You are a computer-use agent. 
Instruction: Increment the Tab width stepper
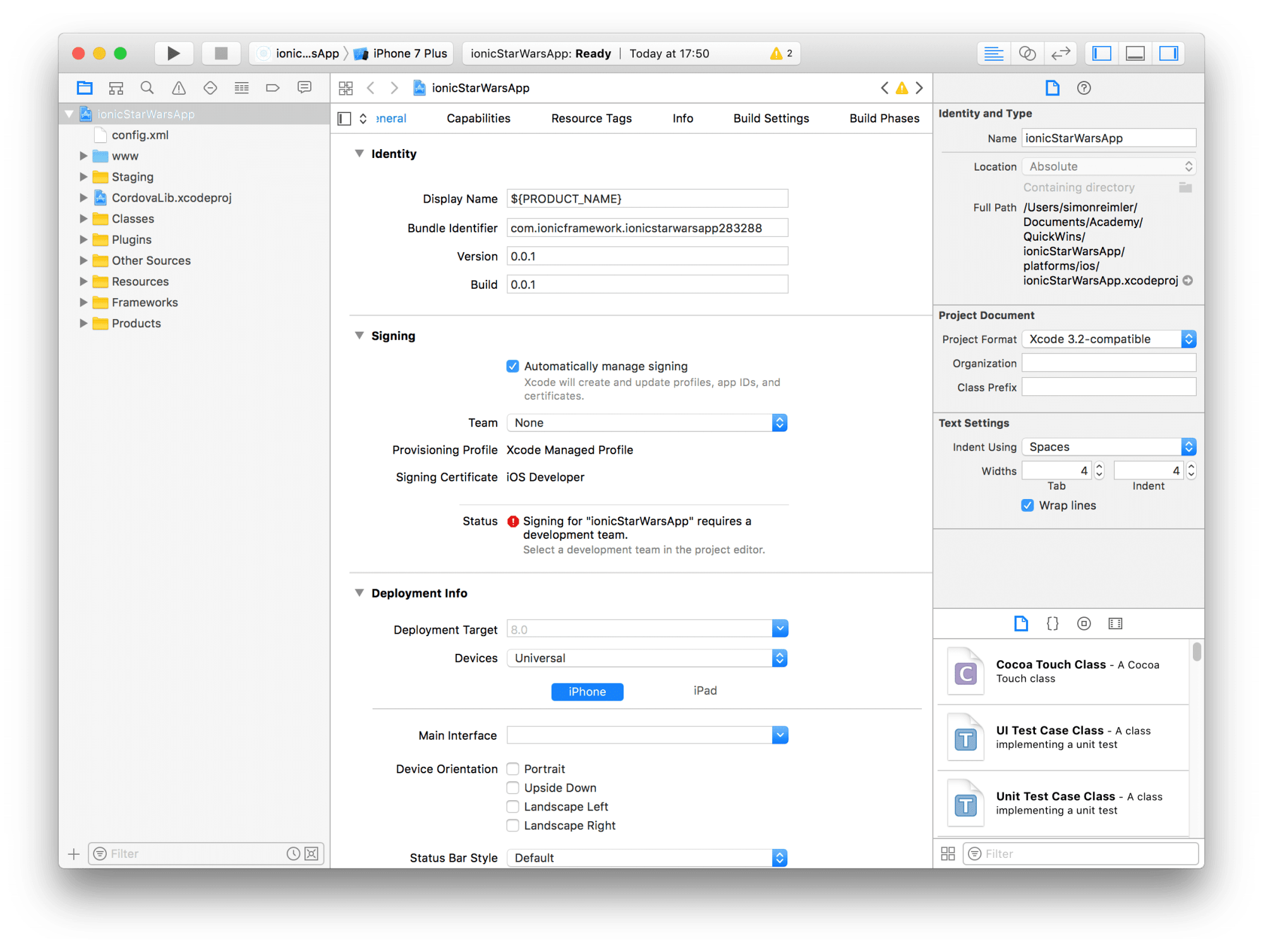tap(1099, 467)
